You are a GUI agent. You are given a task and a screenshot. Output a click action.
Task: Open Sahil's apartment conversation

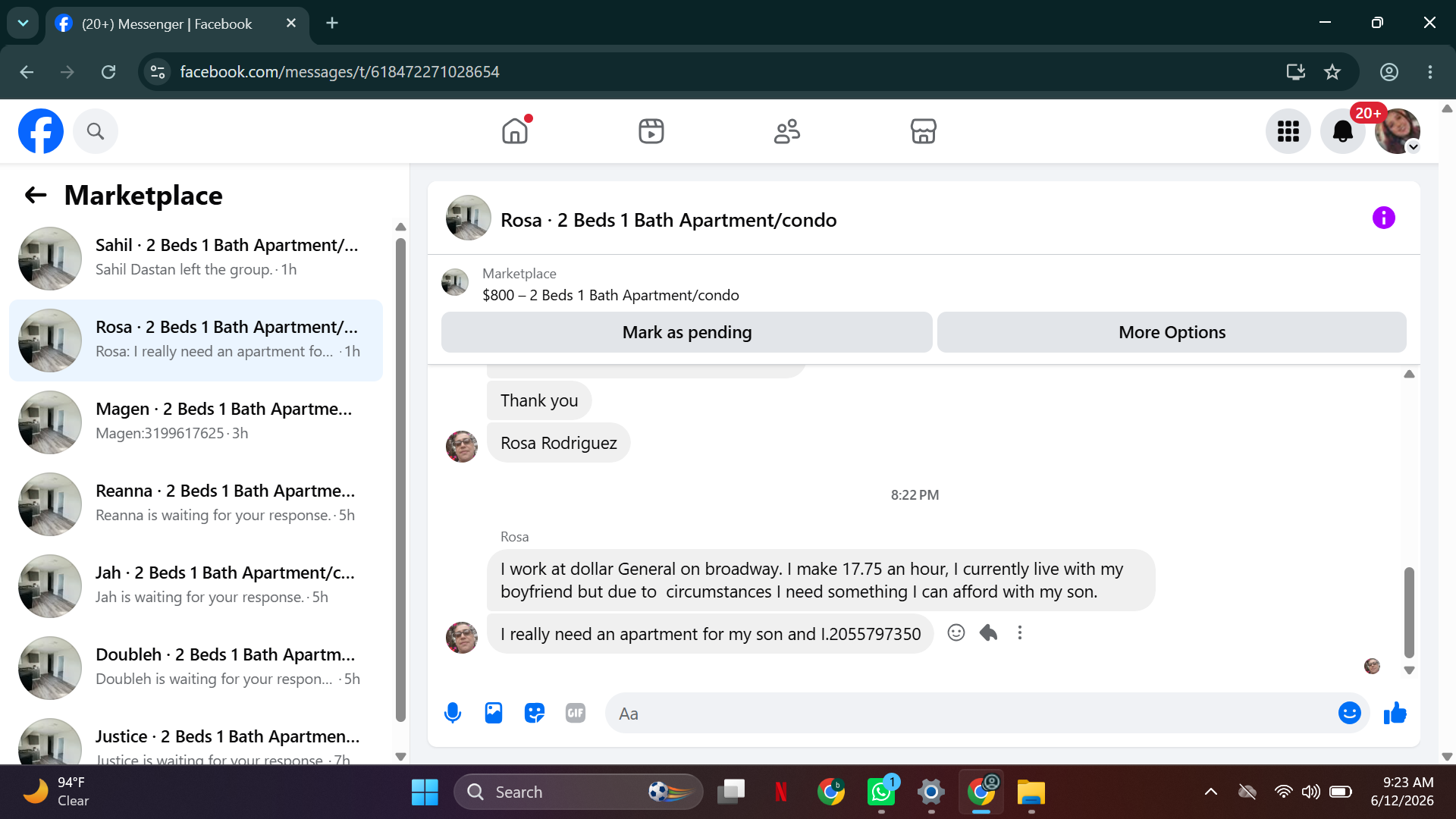tap(196, 258)
